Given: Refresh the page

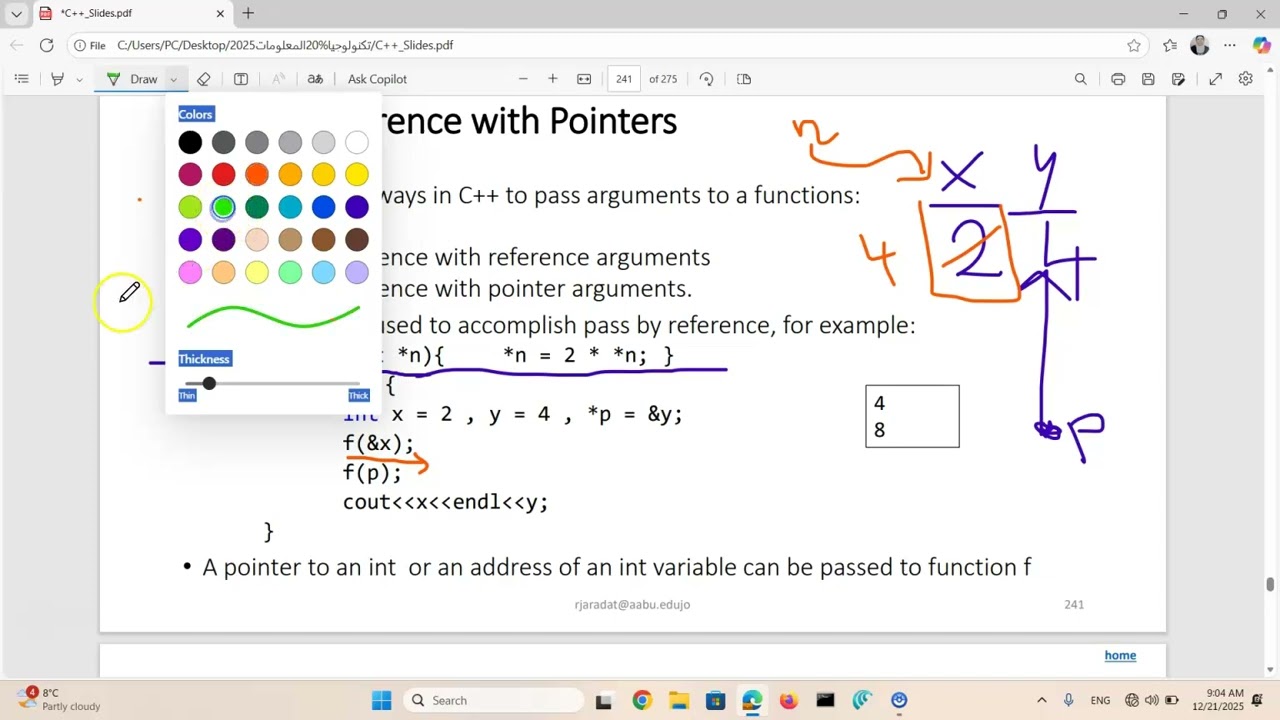Looking at the screenshot, I should (x=46, y=45).
